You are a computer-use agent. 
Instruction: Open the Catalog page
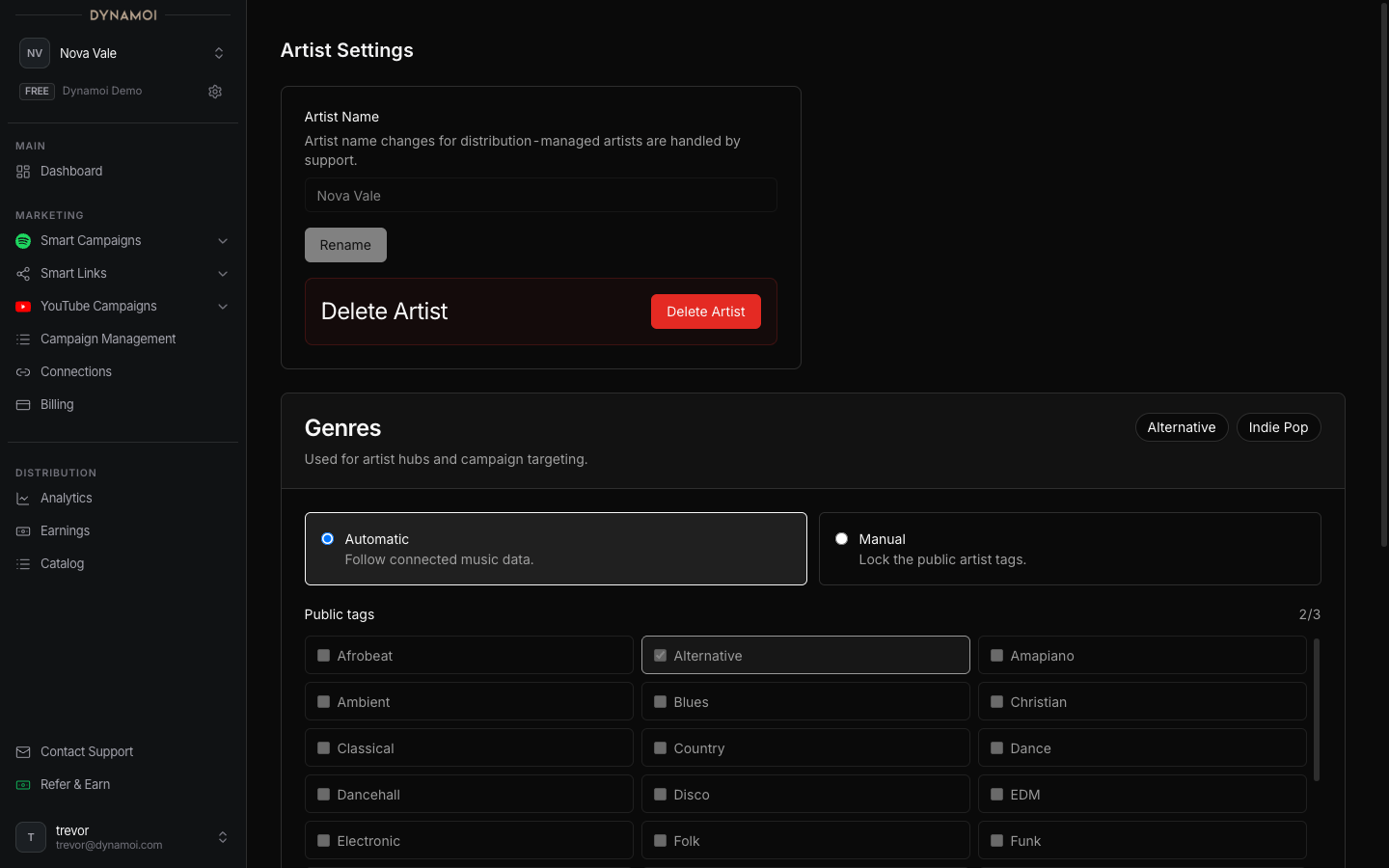(123, 564)
